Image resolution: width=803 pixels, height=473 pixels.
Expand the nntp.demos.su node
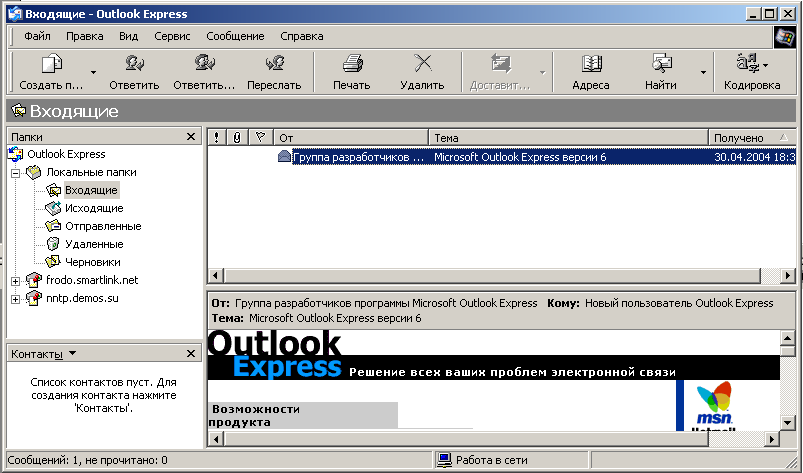click(x=15, y=299)
